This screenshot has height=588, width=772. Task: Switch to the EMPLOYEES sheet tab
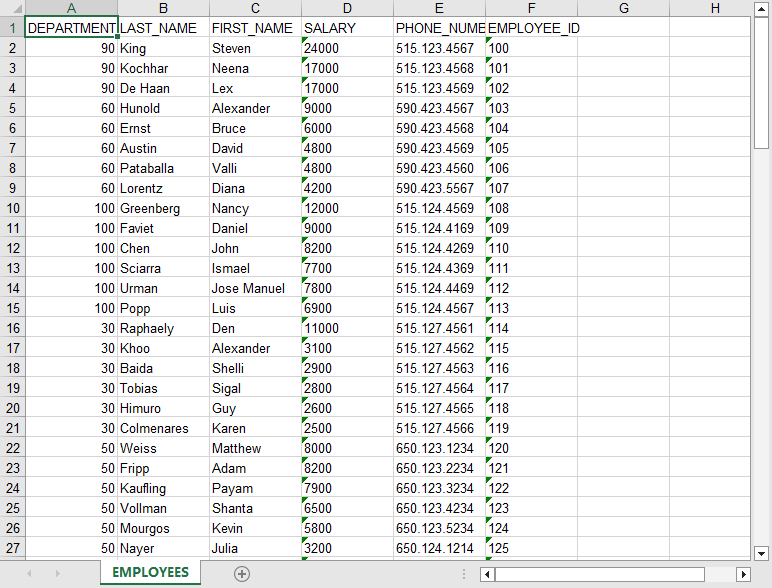150,573
